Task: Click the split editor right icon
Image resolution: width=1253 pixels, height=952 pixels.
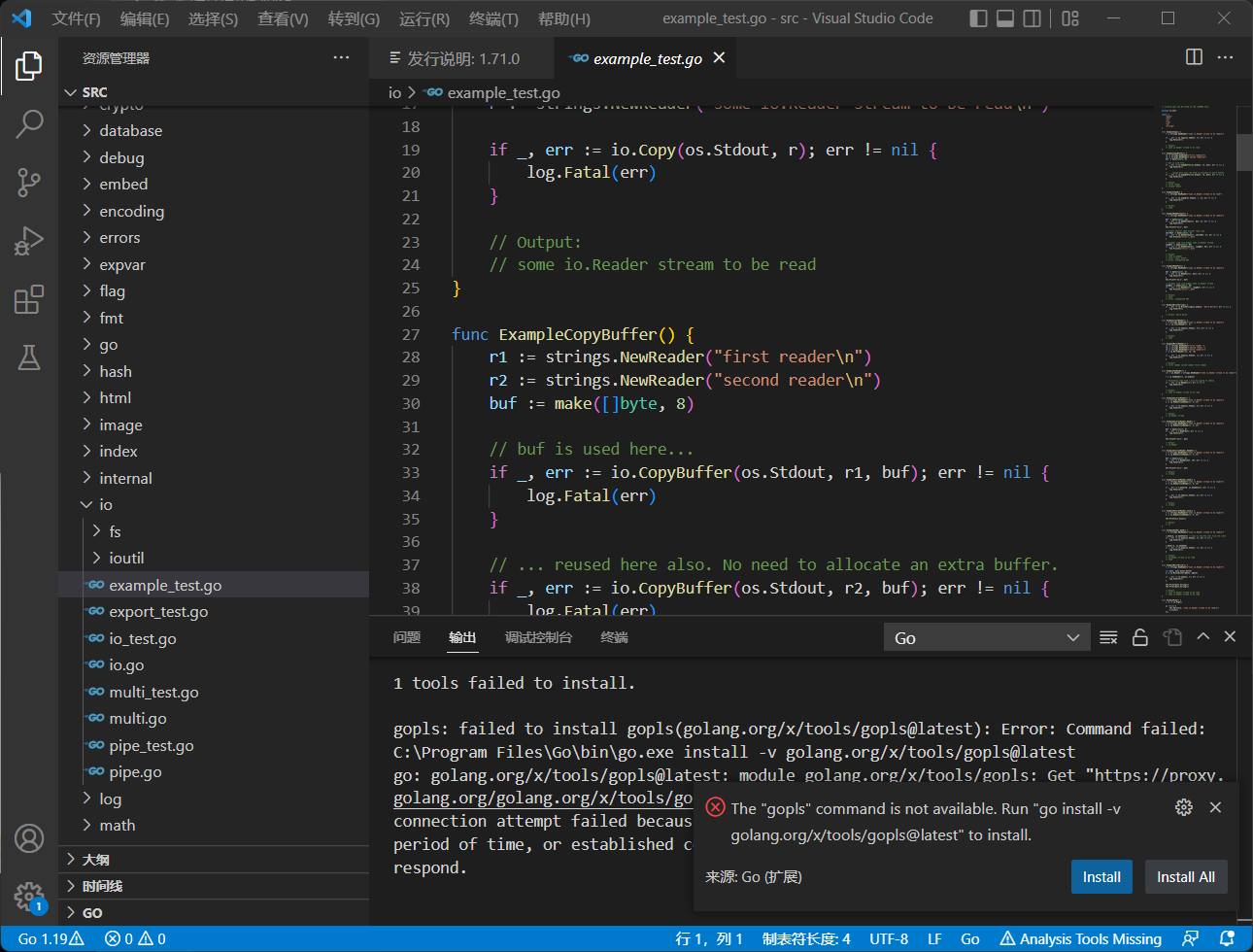Action: pos(1194,57)
